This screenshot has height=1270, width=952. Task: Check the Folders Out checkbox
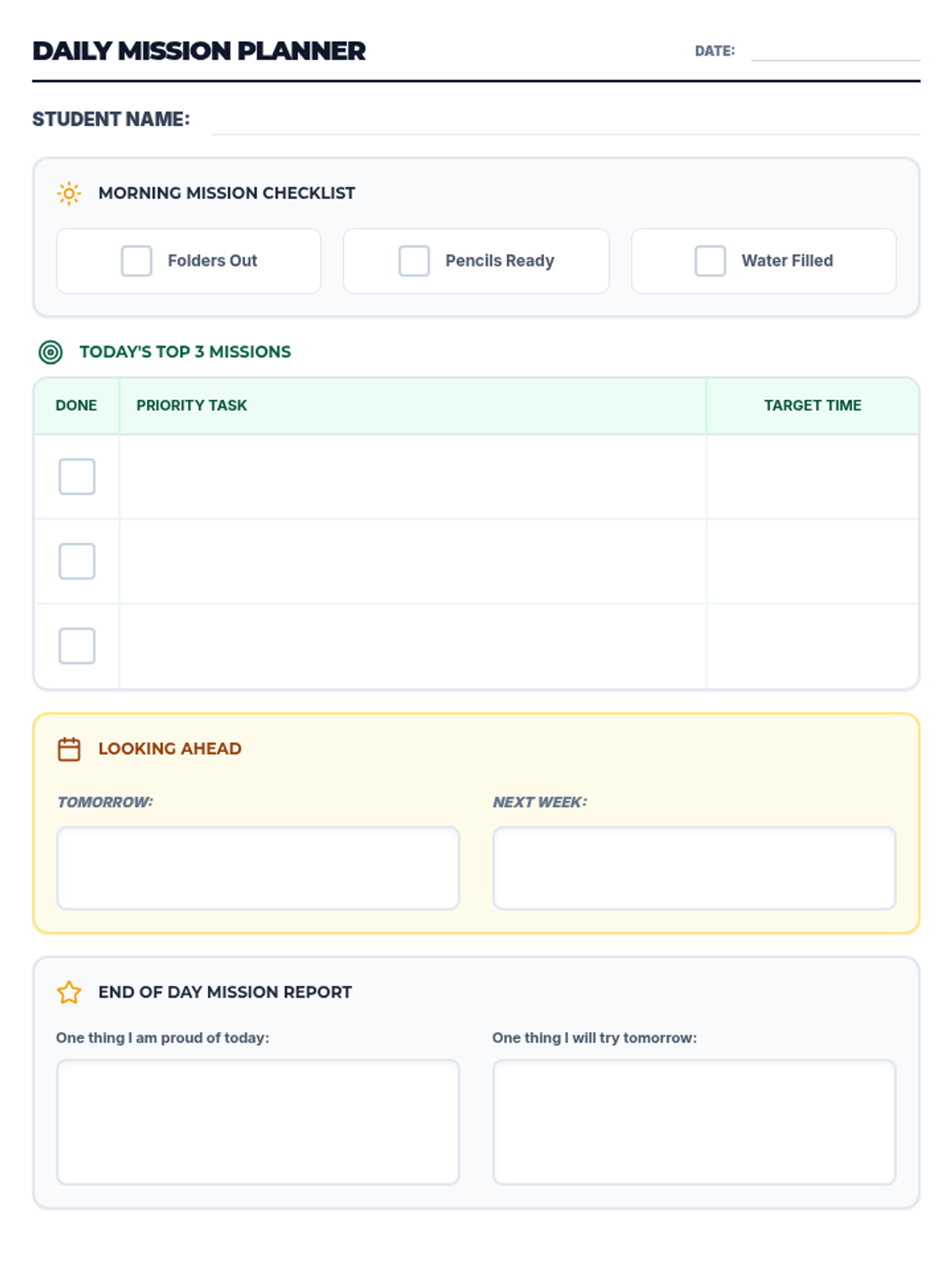coord(136,261)
